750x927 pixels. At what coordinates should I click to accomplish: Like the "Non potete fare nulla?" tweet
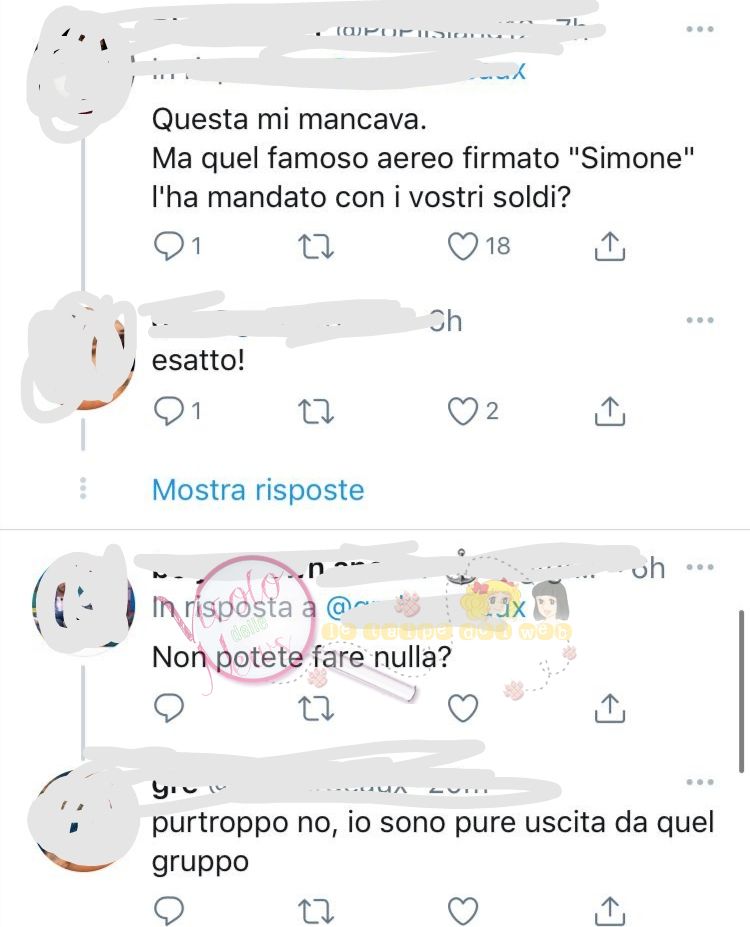point(462,708)
